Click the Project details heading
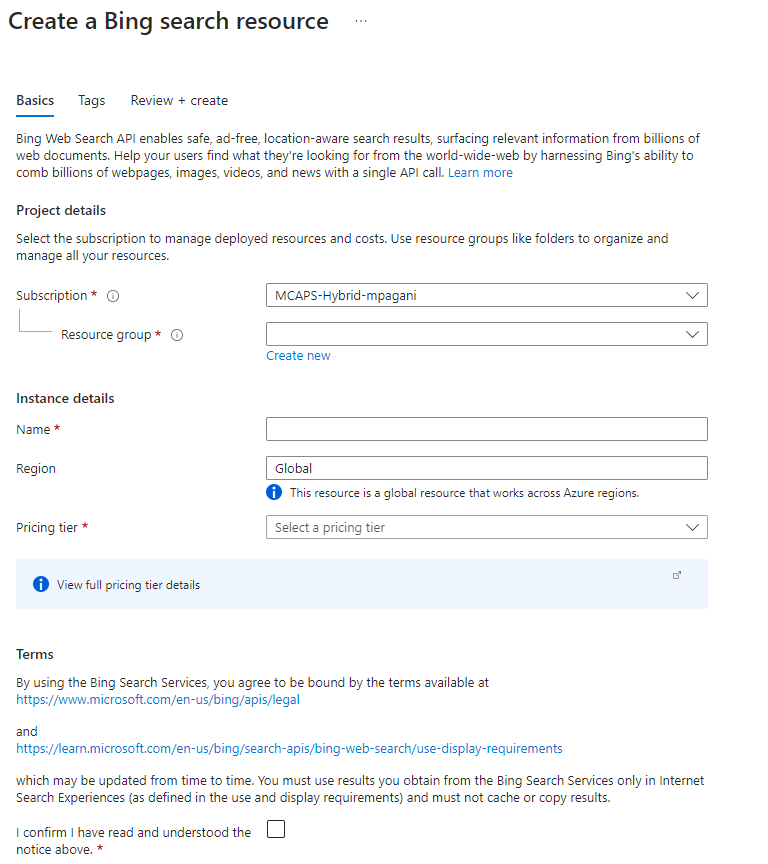 coord(61,210)
